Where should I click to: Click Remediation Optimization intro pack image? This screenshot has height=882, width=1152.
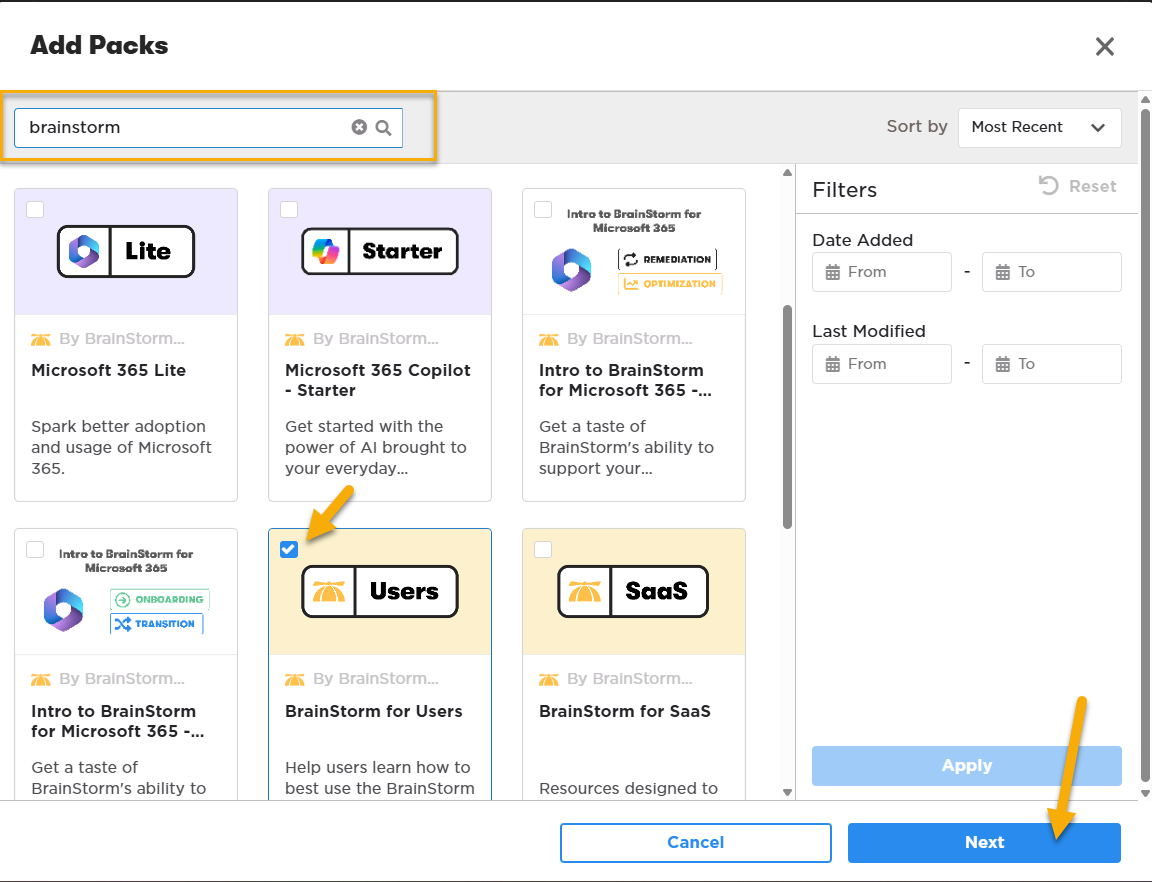tap(634, 252)
